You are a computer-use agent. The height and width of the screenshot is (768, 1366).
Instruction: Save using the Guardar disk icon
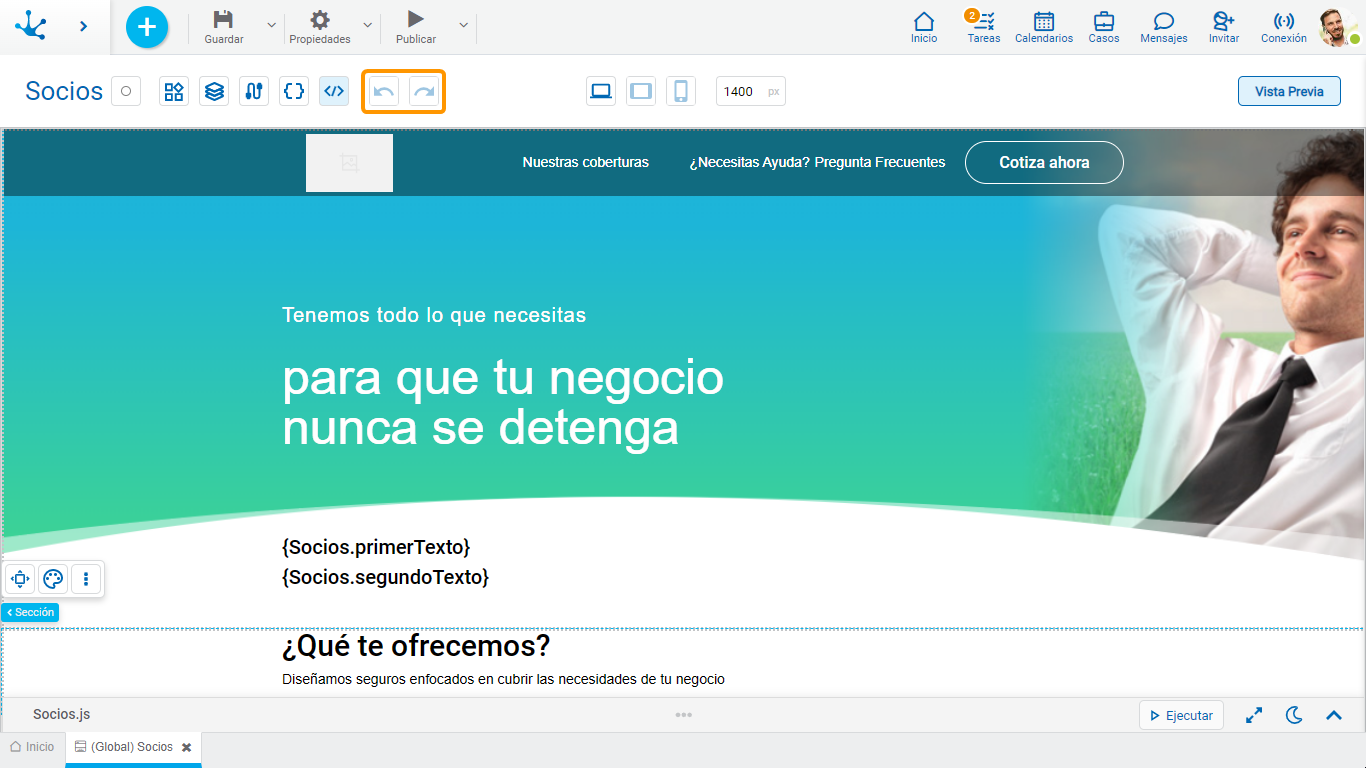[x=224, y=20]
